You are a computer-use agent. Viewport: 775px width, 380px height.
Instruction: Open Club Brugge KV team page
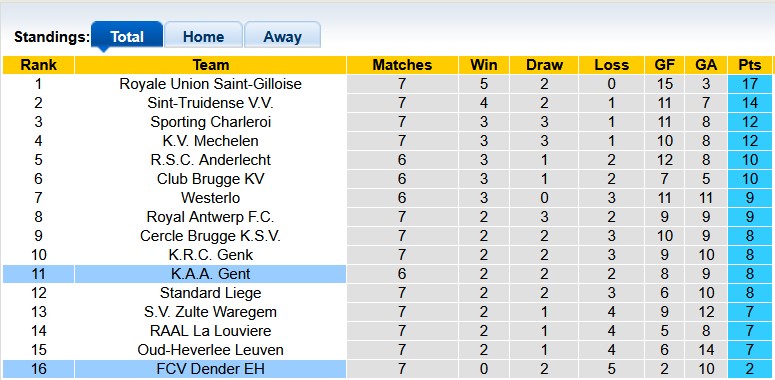(x=211, y=179)
